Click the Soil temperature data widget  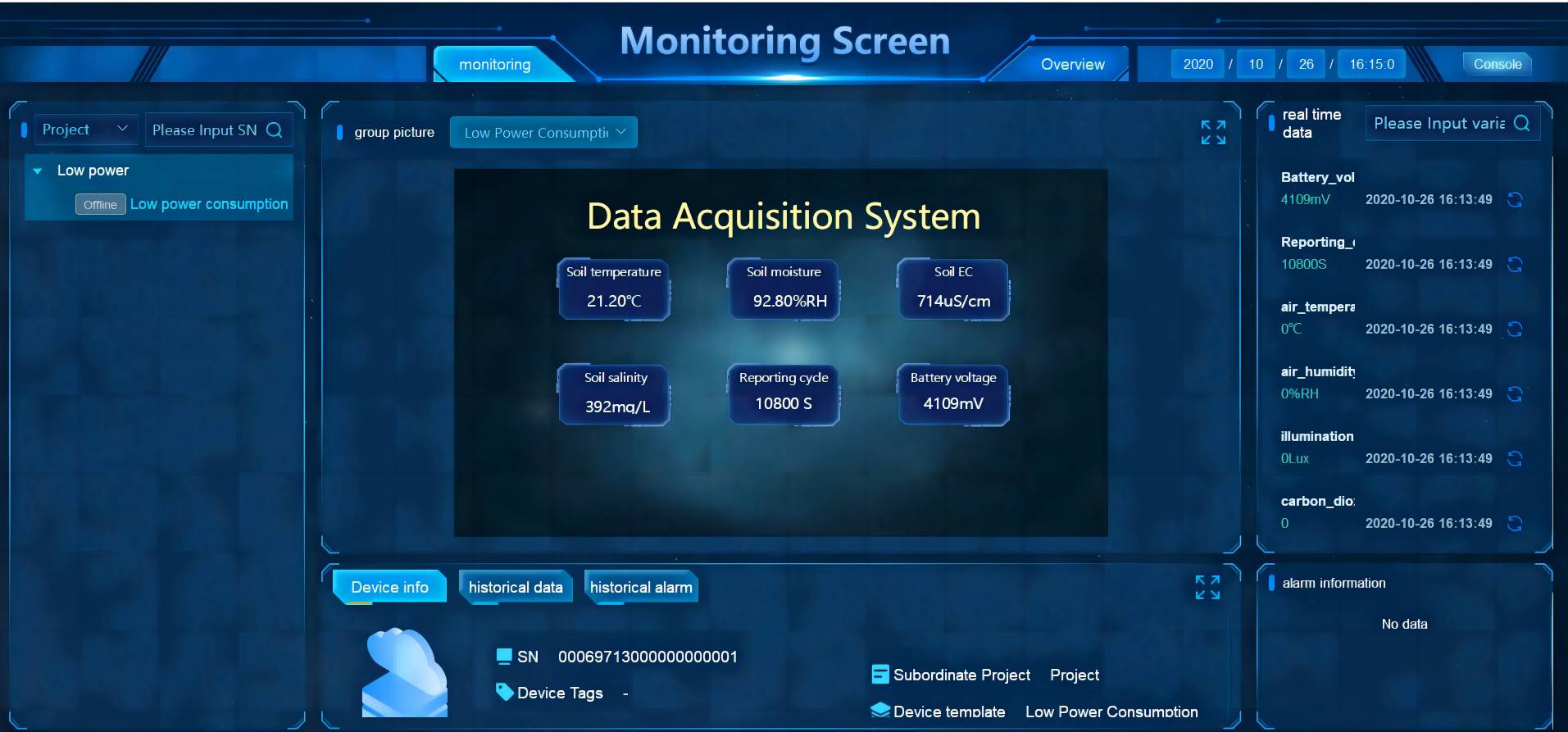tap(614, 289)
